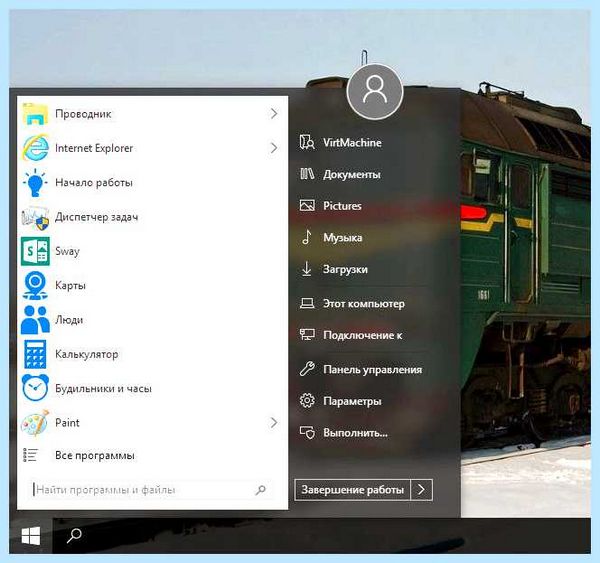Click the Панель управления wrench icon
Viewport: 600px width, 563px height.
[307, 369]
